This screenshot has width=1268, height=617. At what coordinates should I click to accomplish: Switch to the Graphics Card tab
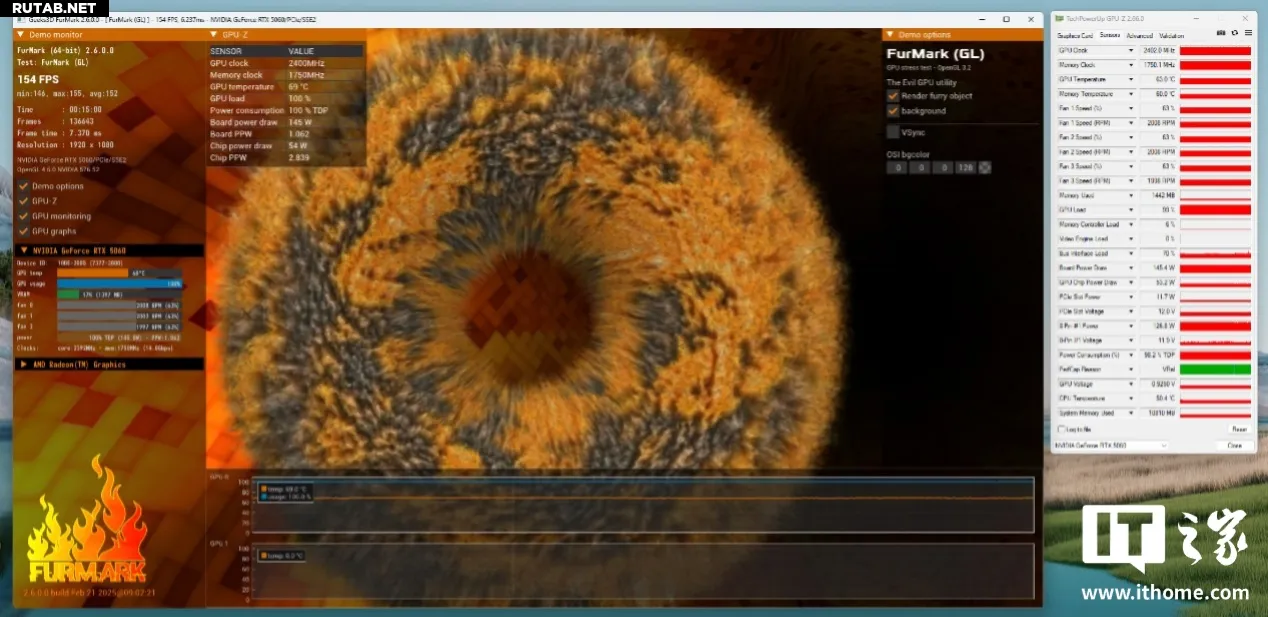click(1075, 36)
